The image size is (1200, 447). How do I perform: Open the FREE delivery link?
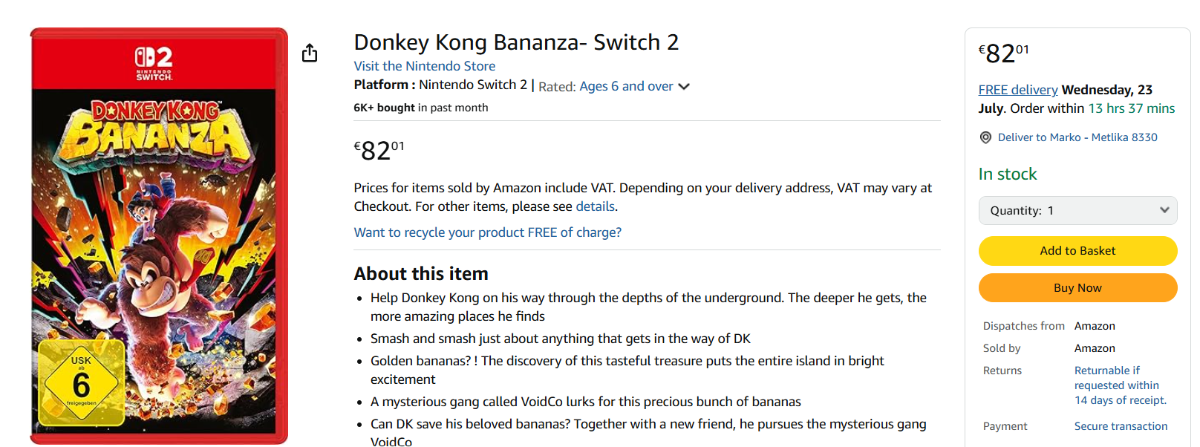coord(1018,89)
